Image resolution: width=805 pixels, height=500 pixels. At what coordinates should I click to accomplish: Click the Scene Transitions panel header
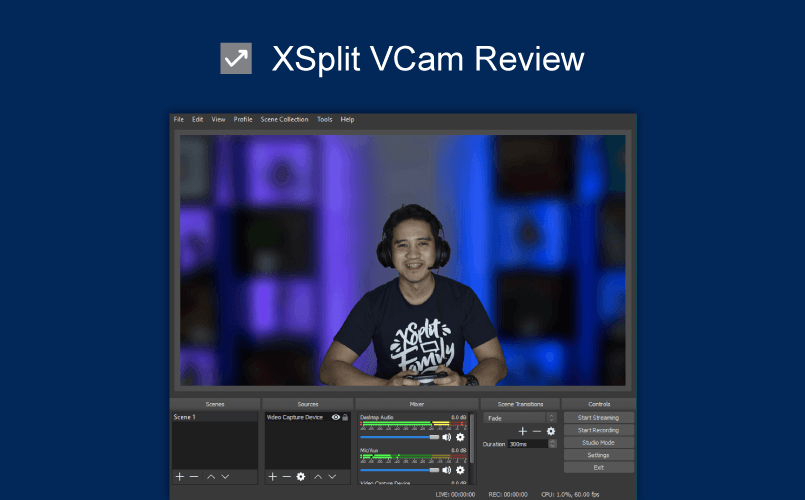click(520, 405)
